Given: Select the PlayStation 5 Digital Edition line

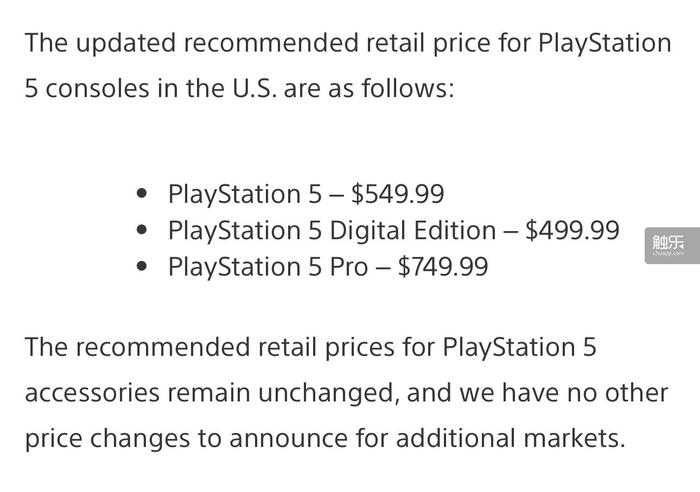Looking at the screenshot, I should coord(393,231).
